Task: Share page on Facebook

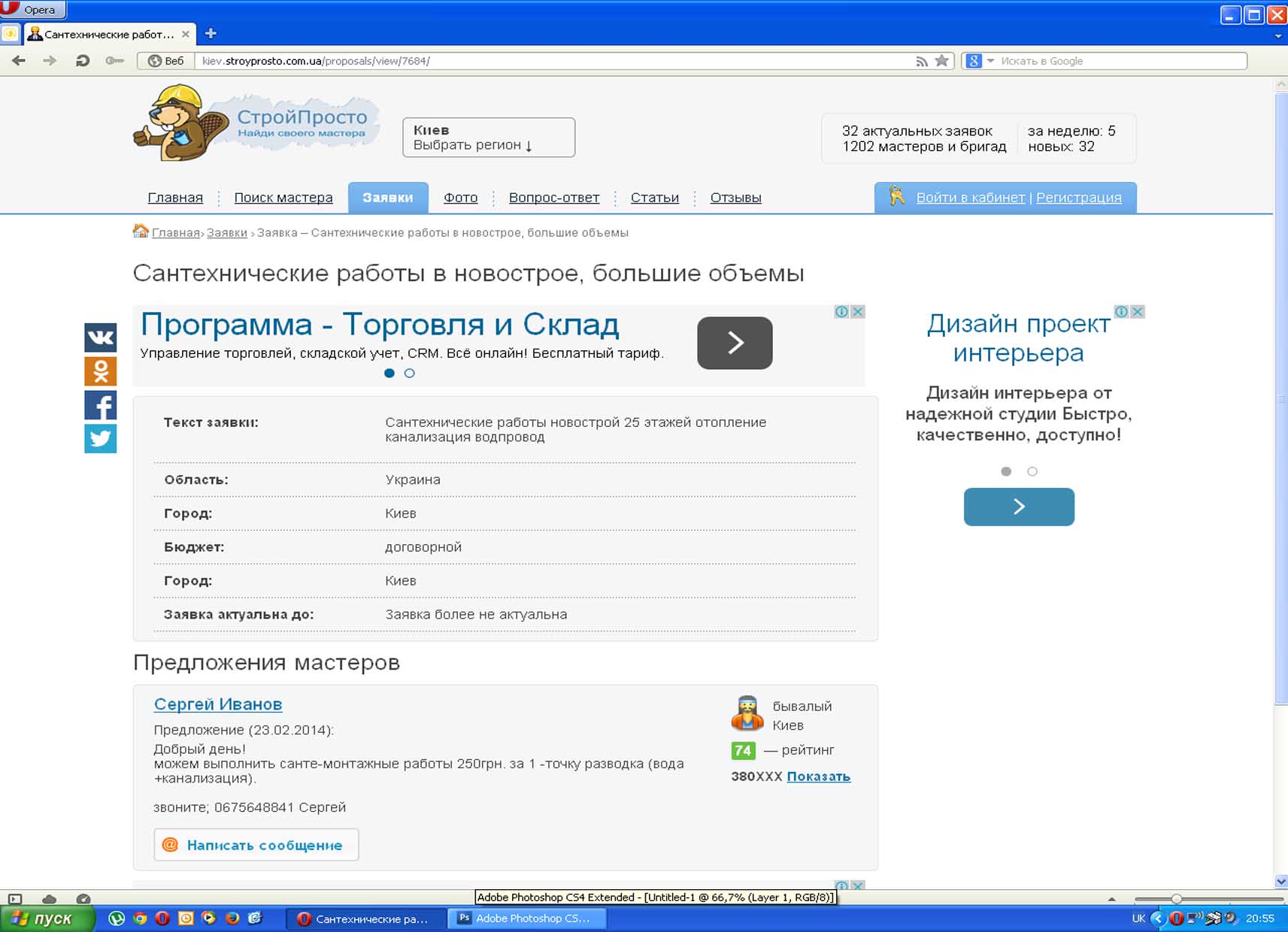Action: (100, 405)
